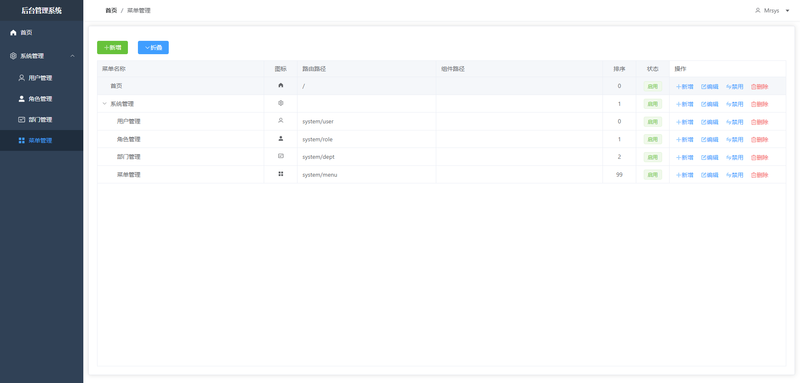Click 新增 in the 首页 row
Image resolution: width=800 pixels, height=383 pixels.
(685, 87)
